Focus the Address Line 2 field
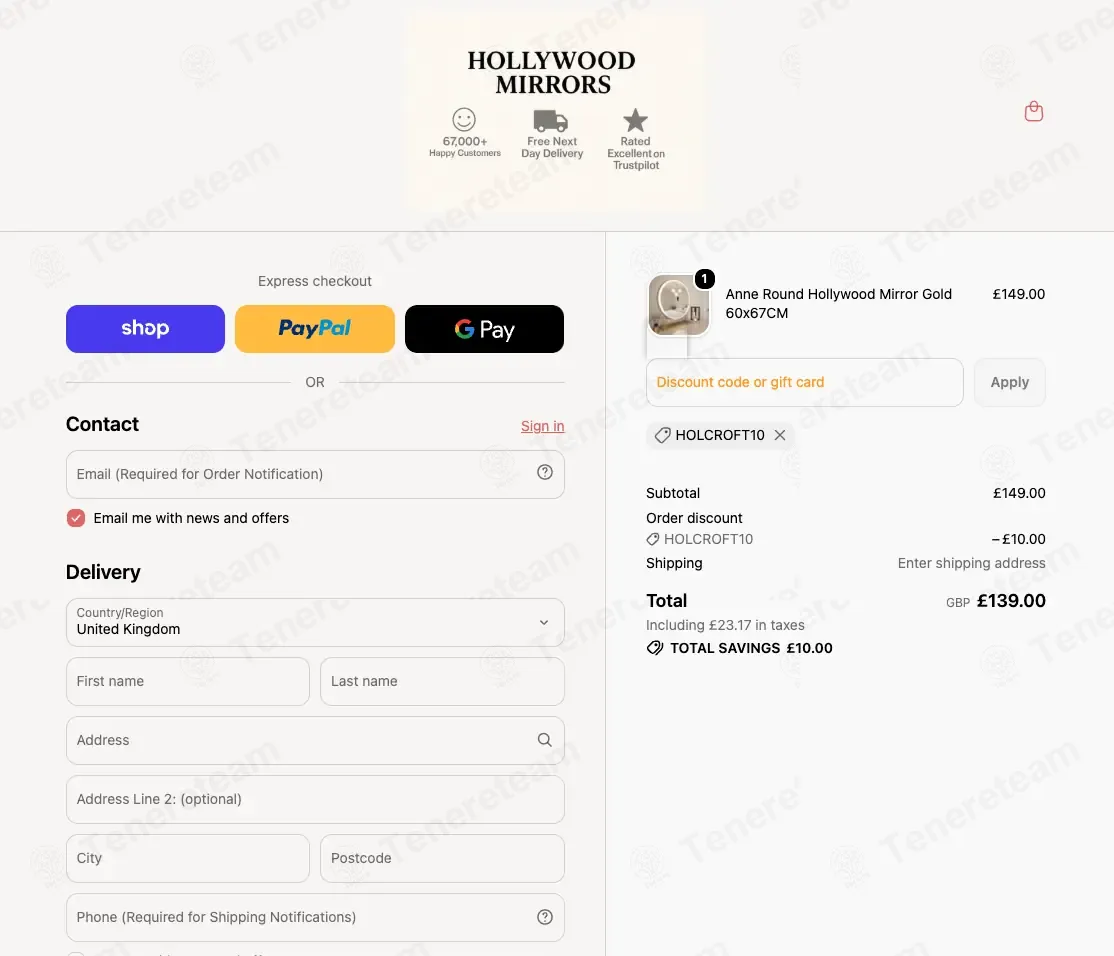The height and width of the screenshot is (956, 1114). (x=315, y=799)
